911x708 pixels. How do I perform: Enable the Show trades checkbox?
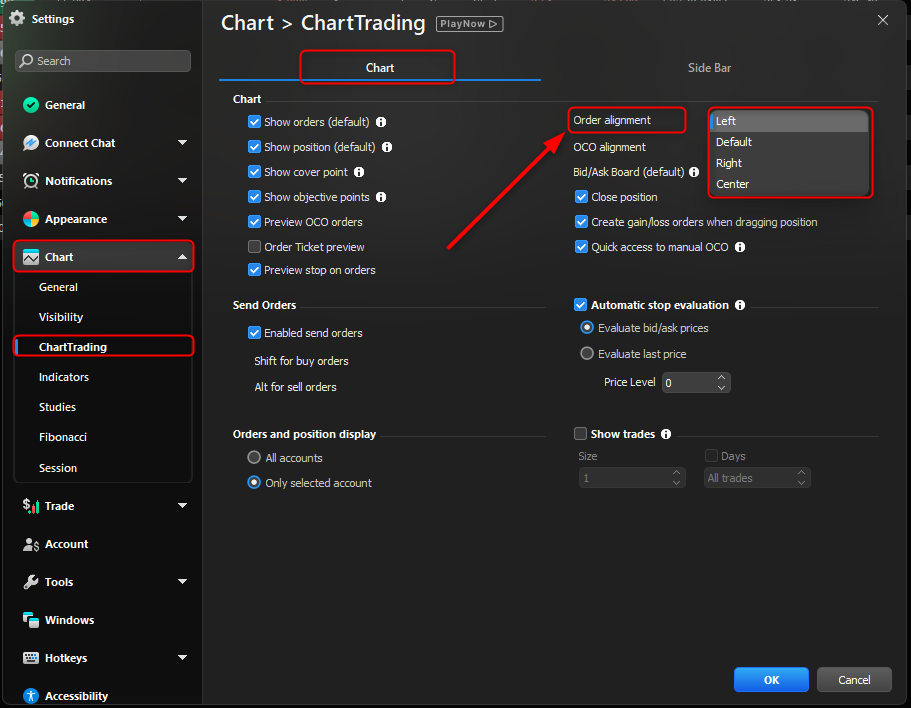point(580,434)
